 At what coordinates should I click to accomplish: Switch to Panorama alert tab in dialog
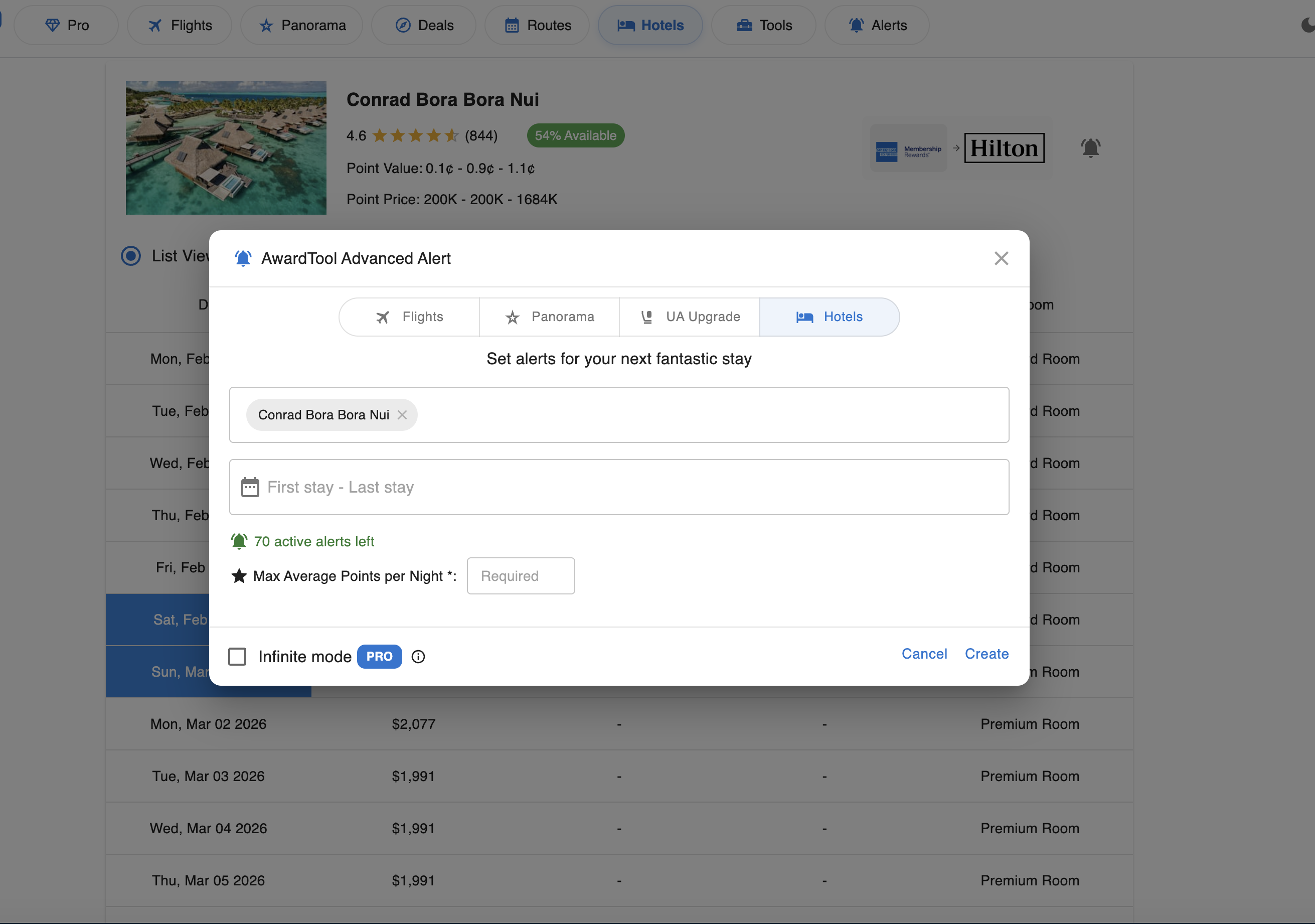pos(549,317)
